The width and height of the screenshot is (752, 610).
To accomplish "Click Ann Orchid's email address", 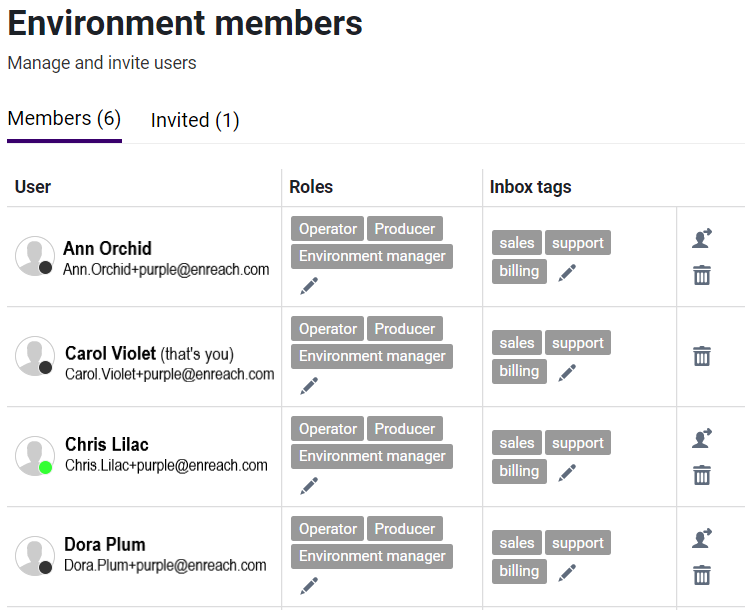I will pyautogui.click(x=166, y=269).
